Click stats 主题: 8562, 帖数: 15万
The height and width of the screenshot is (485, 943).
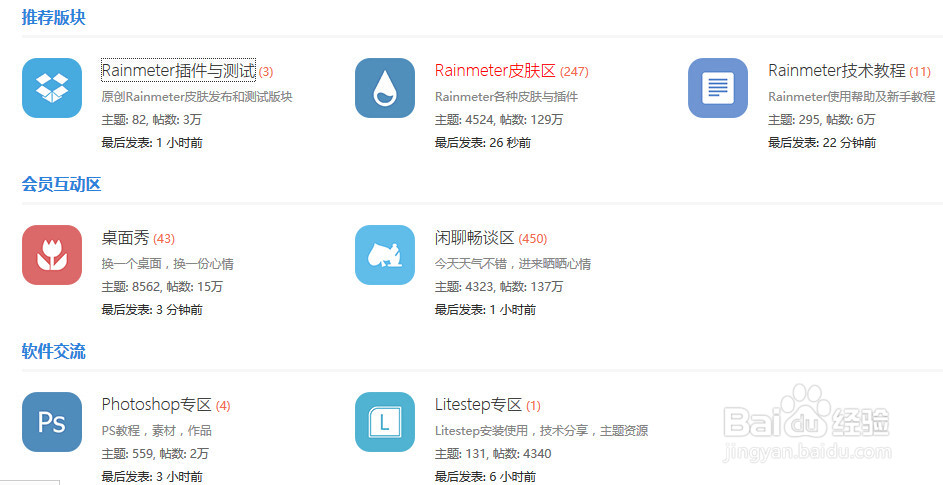(162, 287)
